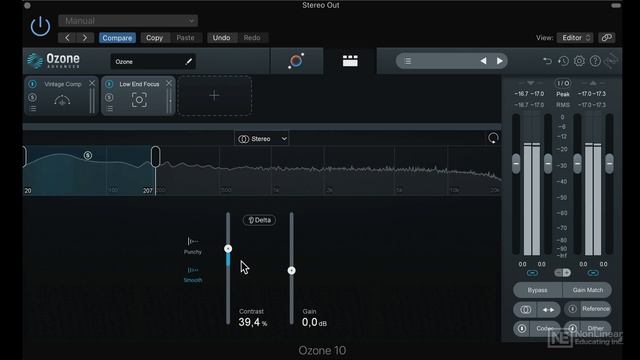
Task: Go to next preset arrow
Action: click(85, 38)
